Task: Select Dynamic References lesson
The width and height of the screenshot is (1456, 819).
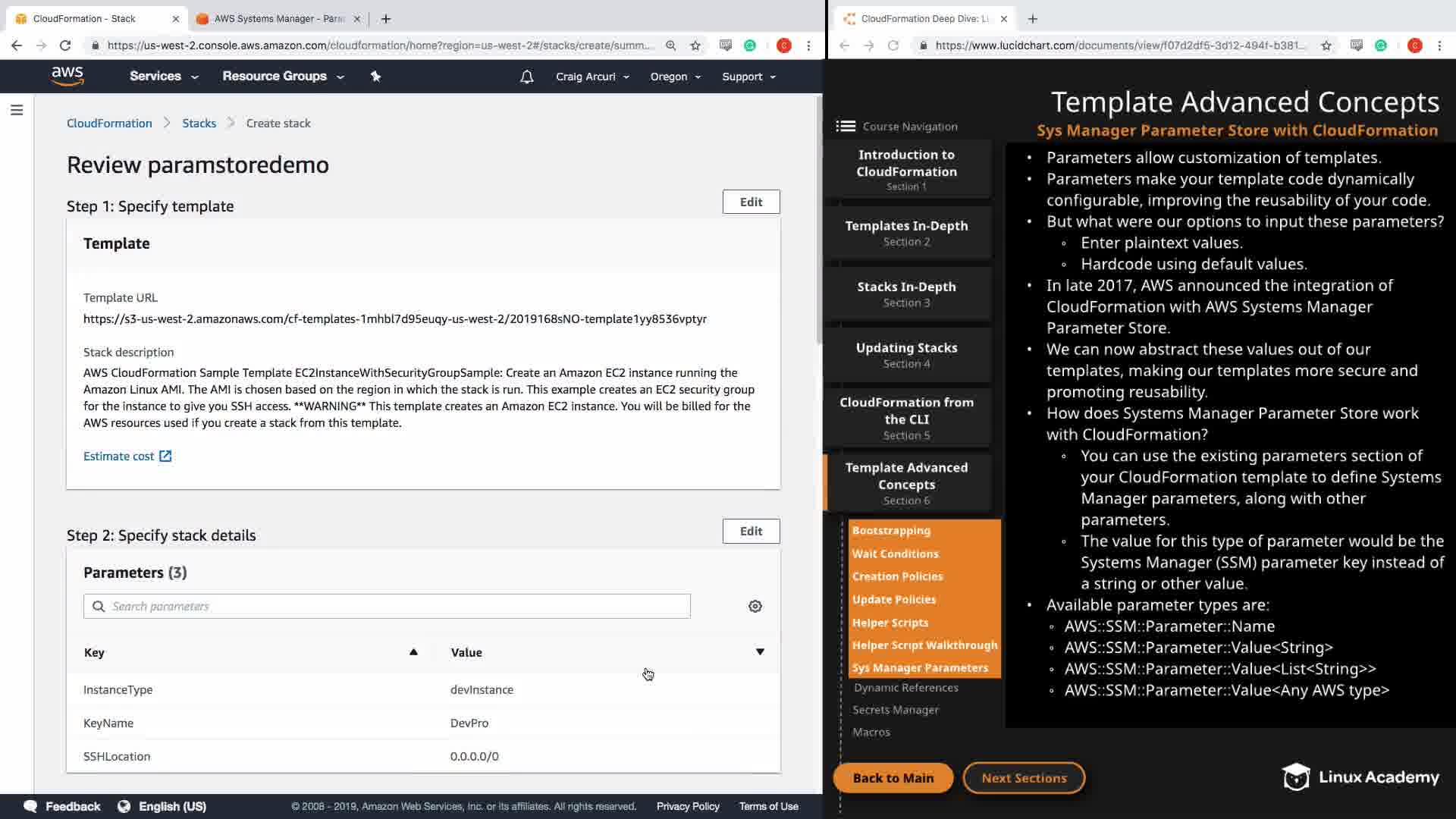Action: point(905,688)
